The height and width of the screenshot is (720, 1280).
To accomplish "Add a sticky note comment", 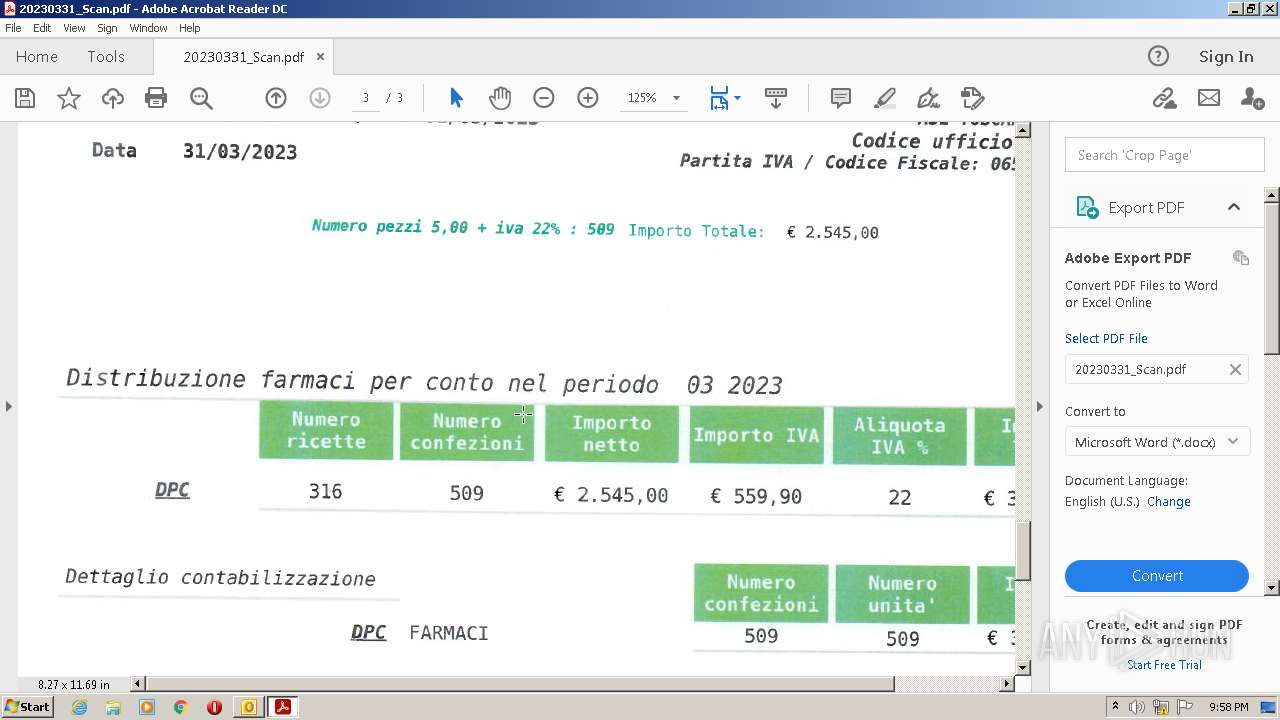I will [x=841, y=98].
